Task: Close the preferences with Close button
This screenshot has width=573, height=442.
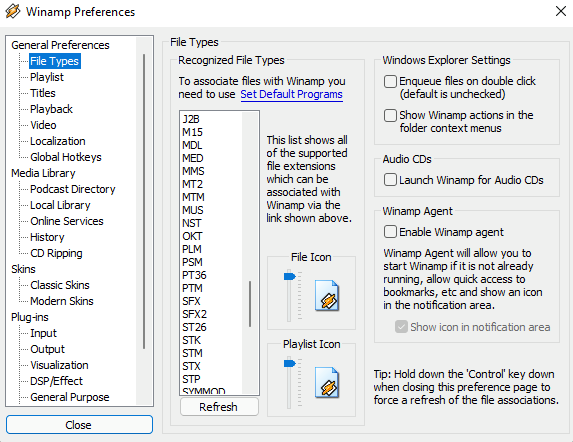Action: tap(79, 424)
